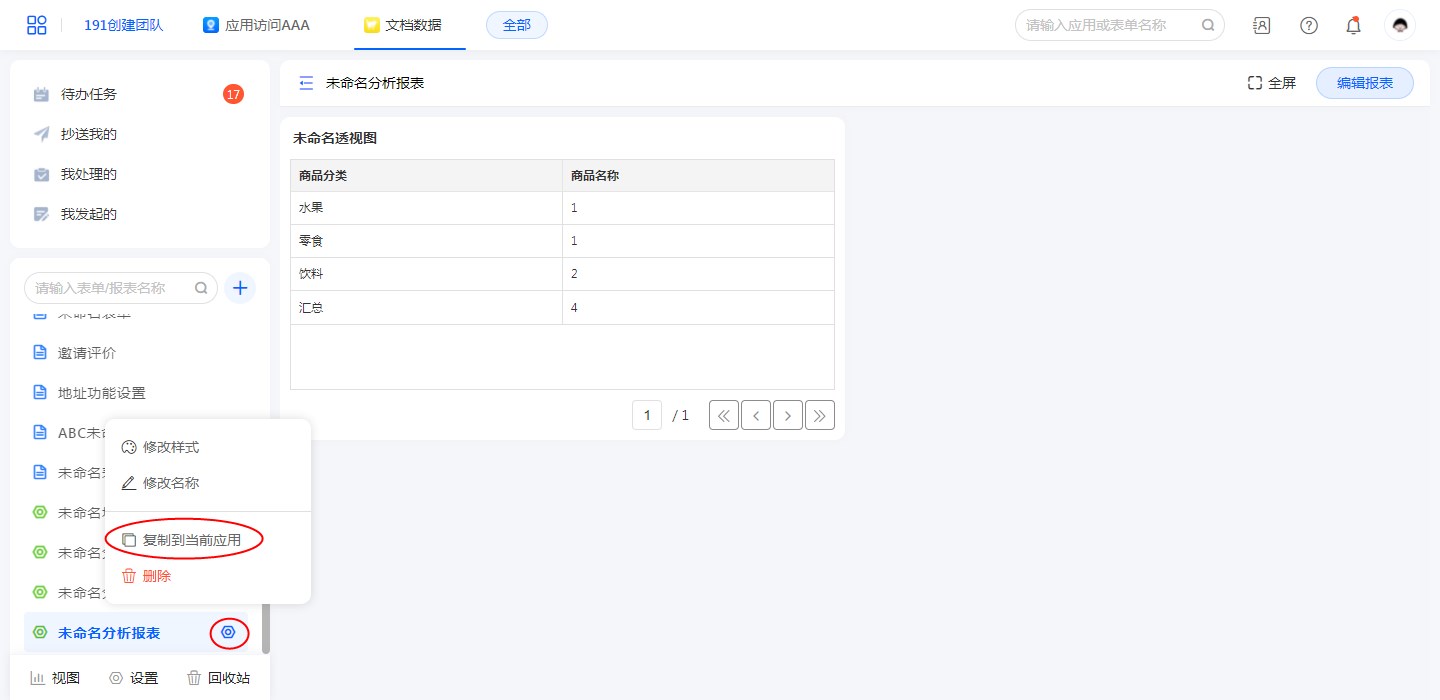Collapse sidebar using the menu fold icon
1440x700 pixels.
tap(306, 83)
